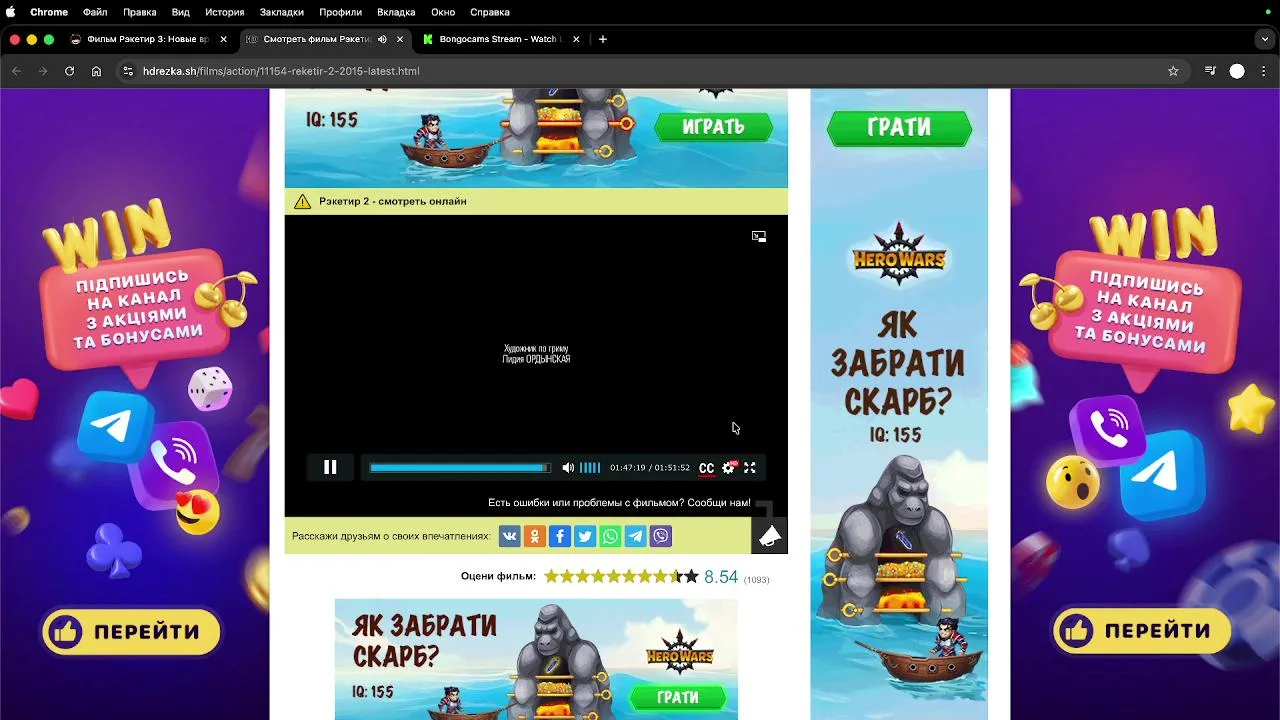Close the Смотреть фильм Рэкетир tab
Viewport: 1280px width, 720px height.
click(x=400, y=39)
